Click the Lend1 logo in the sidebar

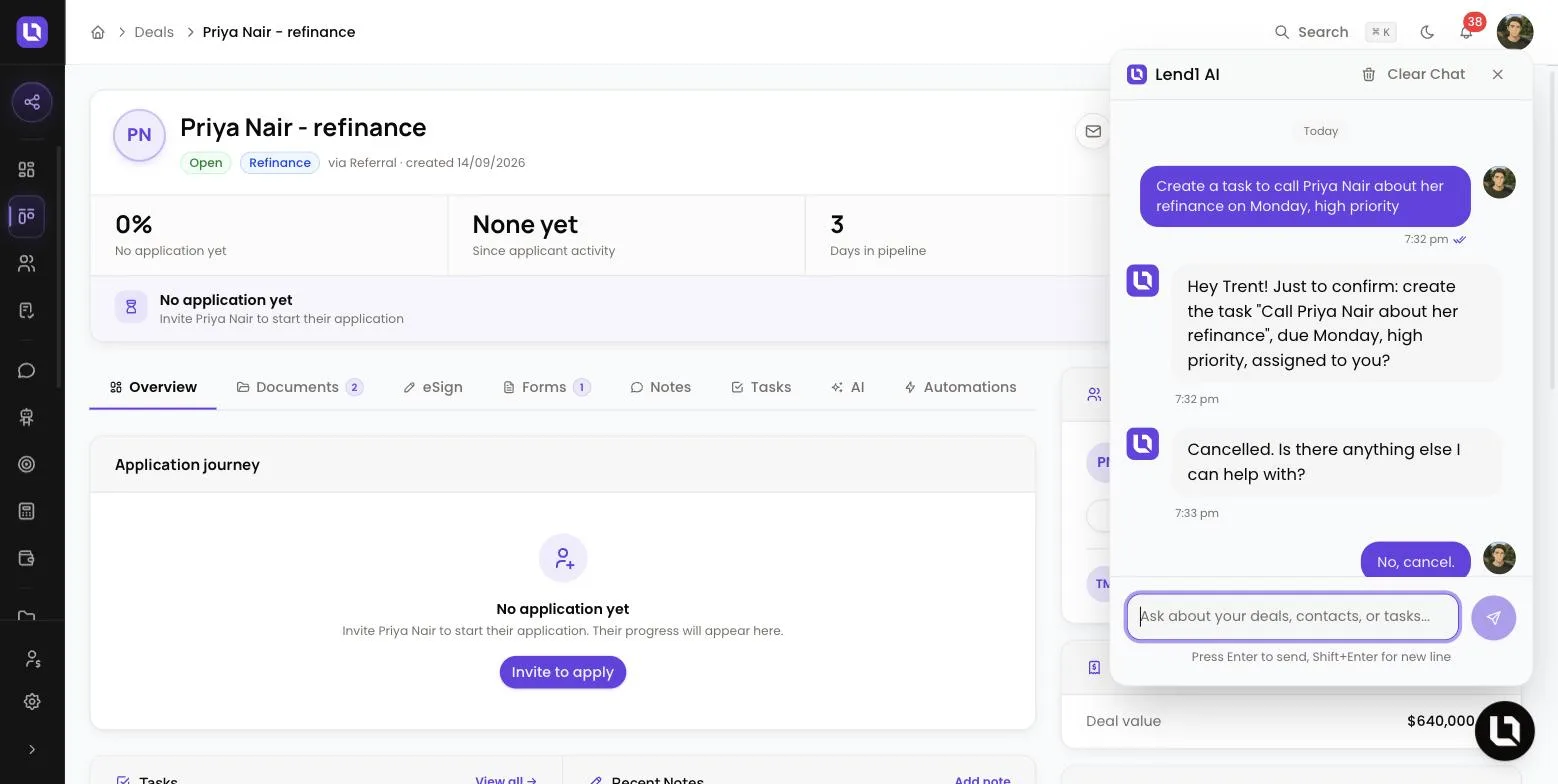[x=32, y=32]
